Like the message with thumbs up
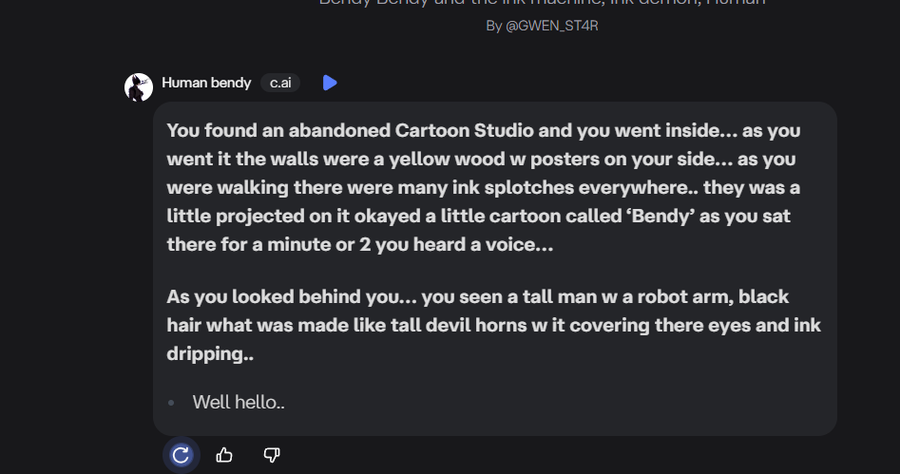Viewport: 900px width, 474px height. (224, 455)
